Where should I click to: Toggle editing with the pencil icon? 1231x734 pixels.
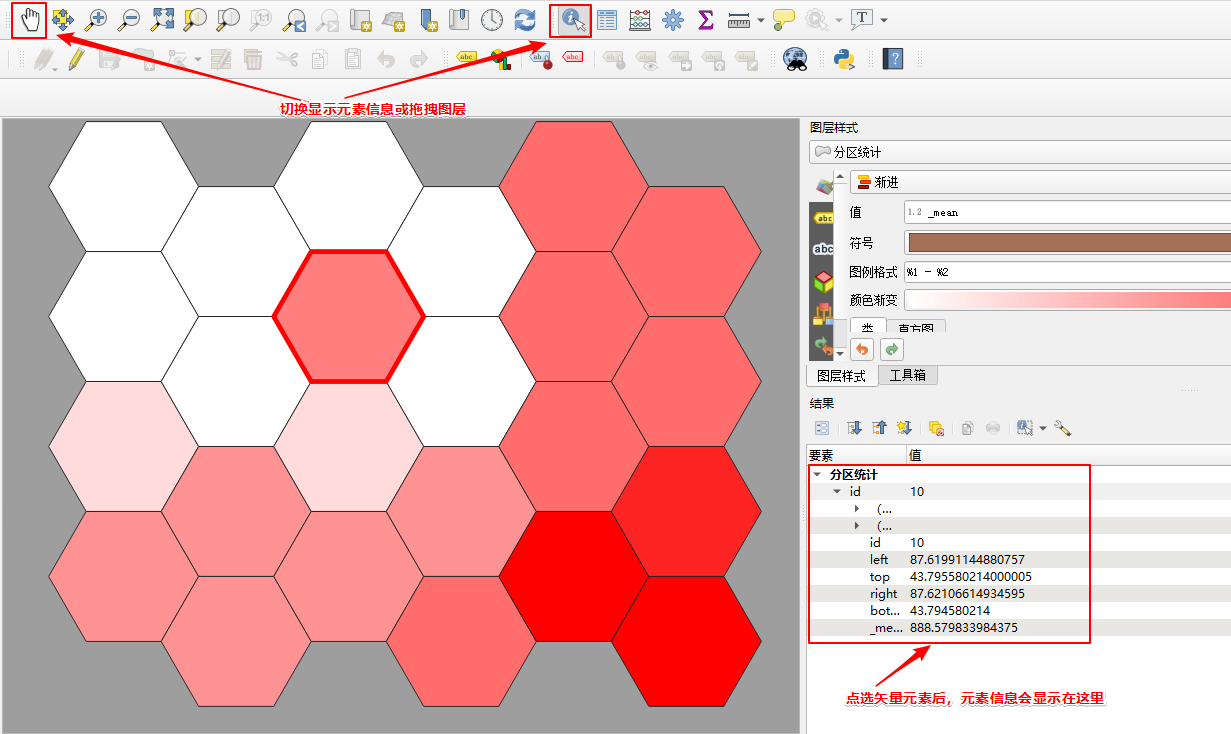point(76,59)
